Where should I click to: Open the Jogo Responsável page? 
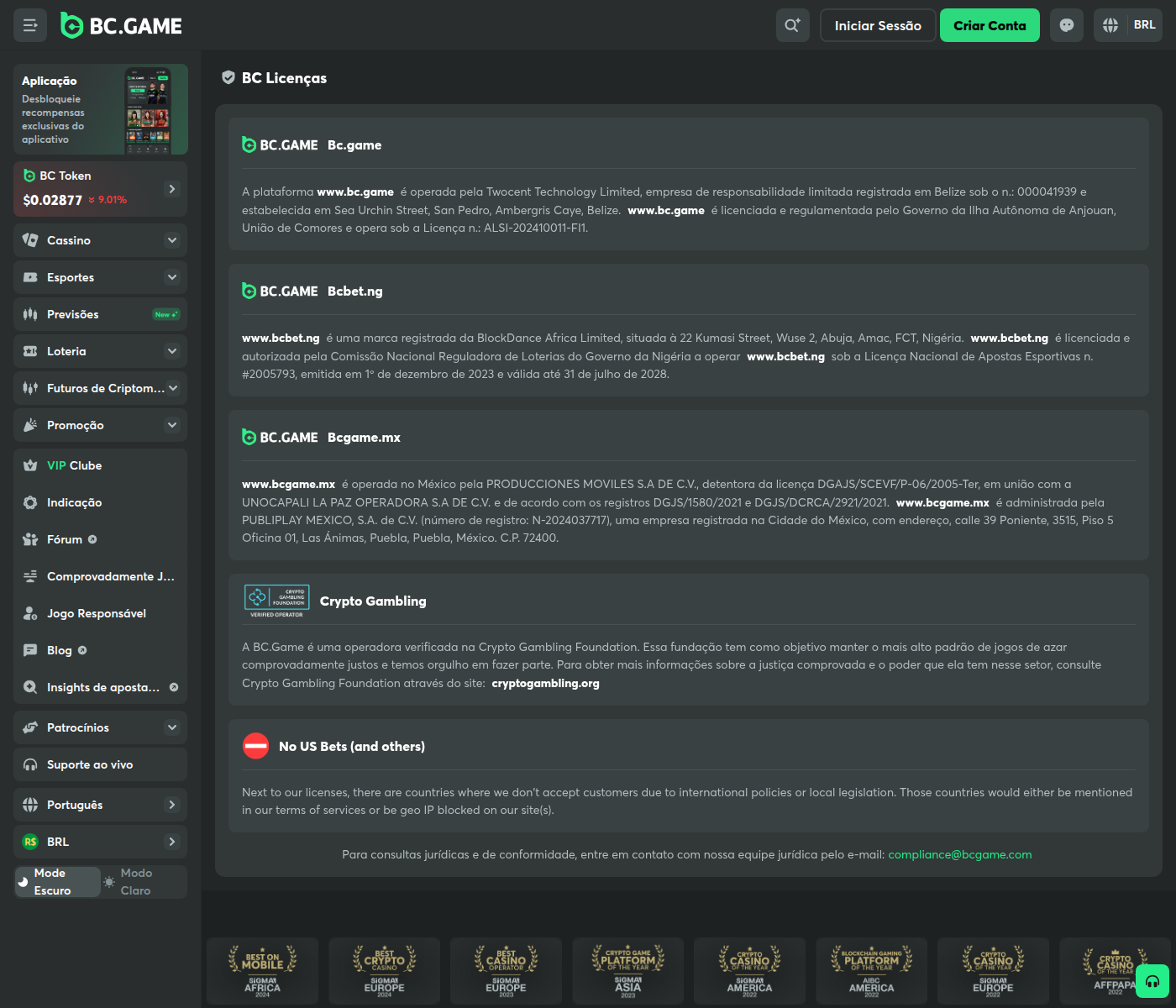(x=100, y=613)
